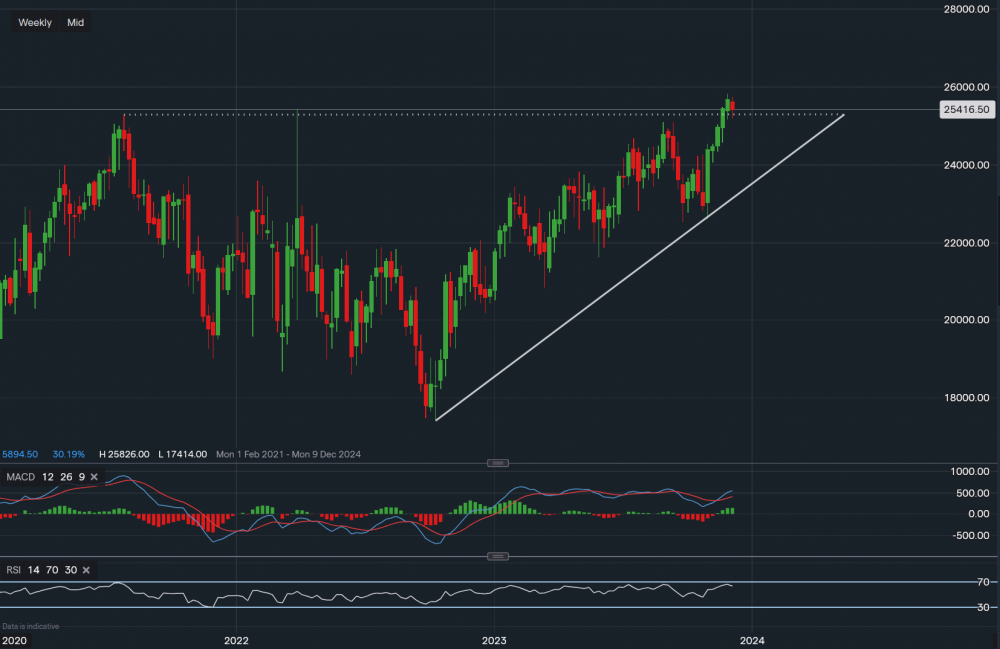Click the MACD indicator label
The image size is (1000, 649).
pos(21,477)
